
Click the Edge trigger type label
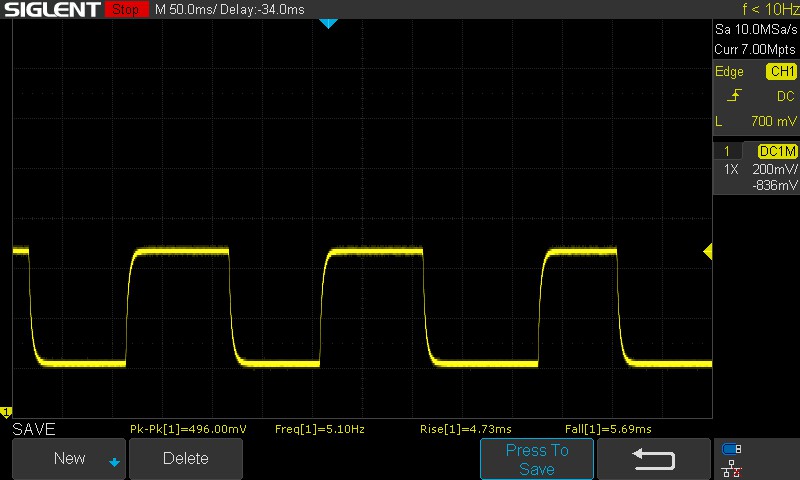729,71
